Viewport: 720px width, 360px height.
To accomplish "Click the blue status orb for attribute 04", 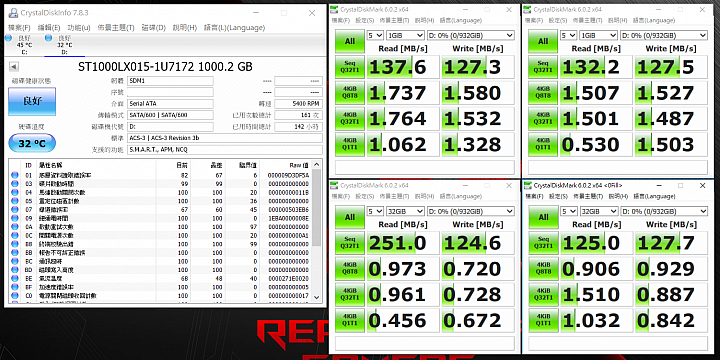I will coord(15,192).
